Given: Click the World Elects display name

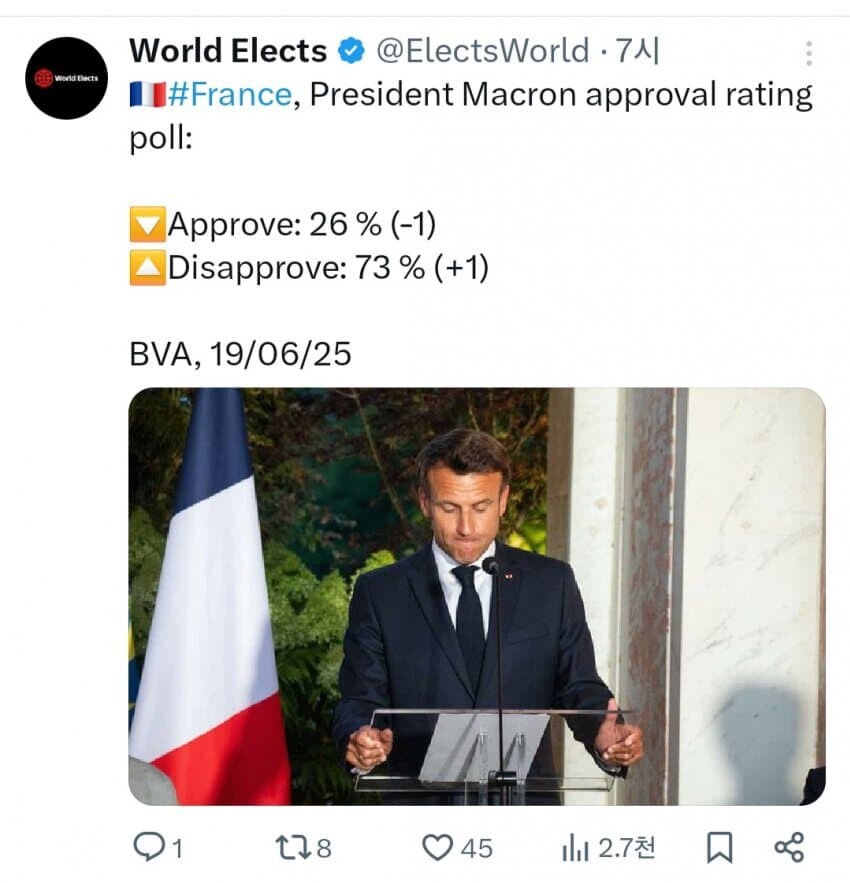Looking at the screenshot, I should click(228, 51).
